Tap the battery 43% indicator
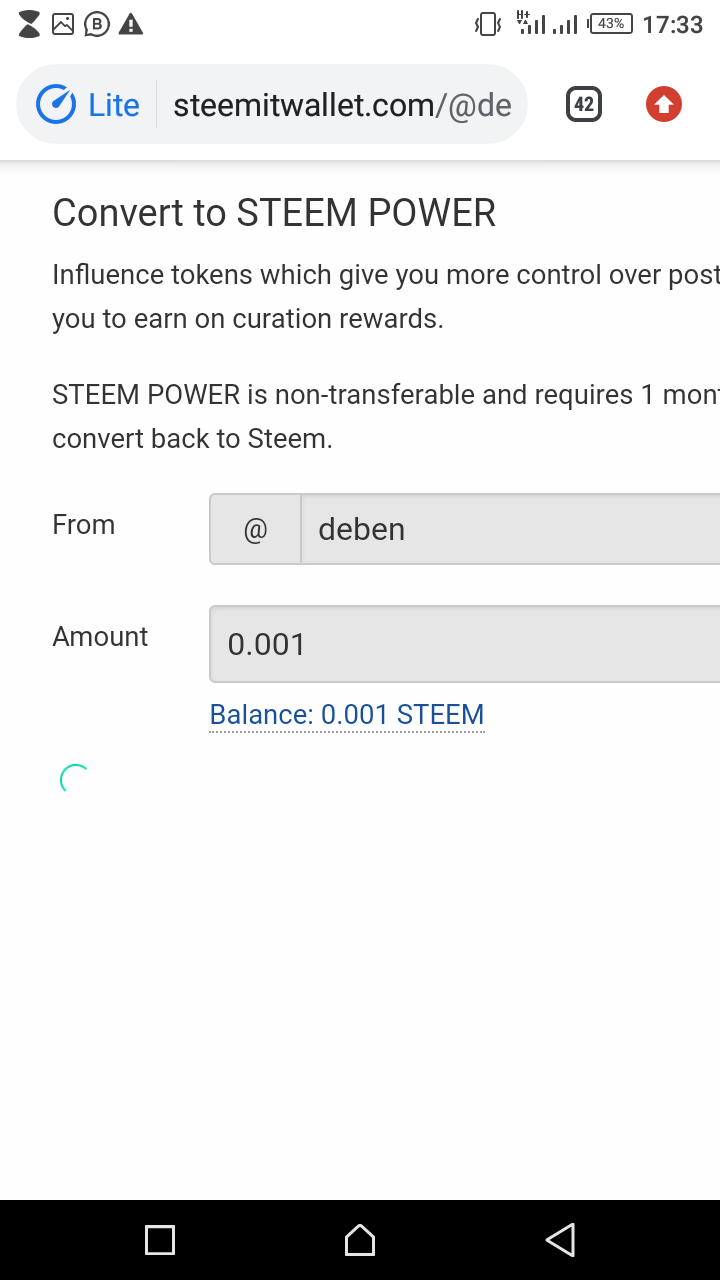The image size is (720, 1280). 610,24
